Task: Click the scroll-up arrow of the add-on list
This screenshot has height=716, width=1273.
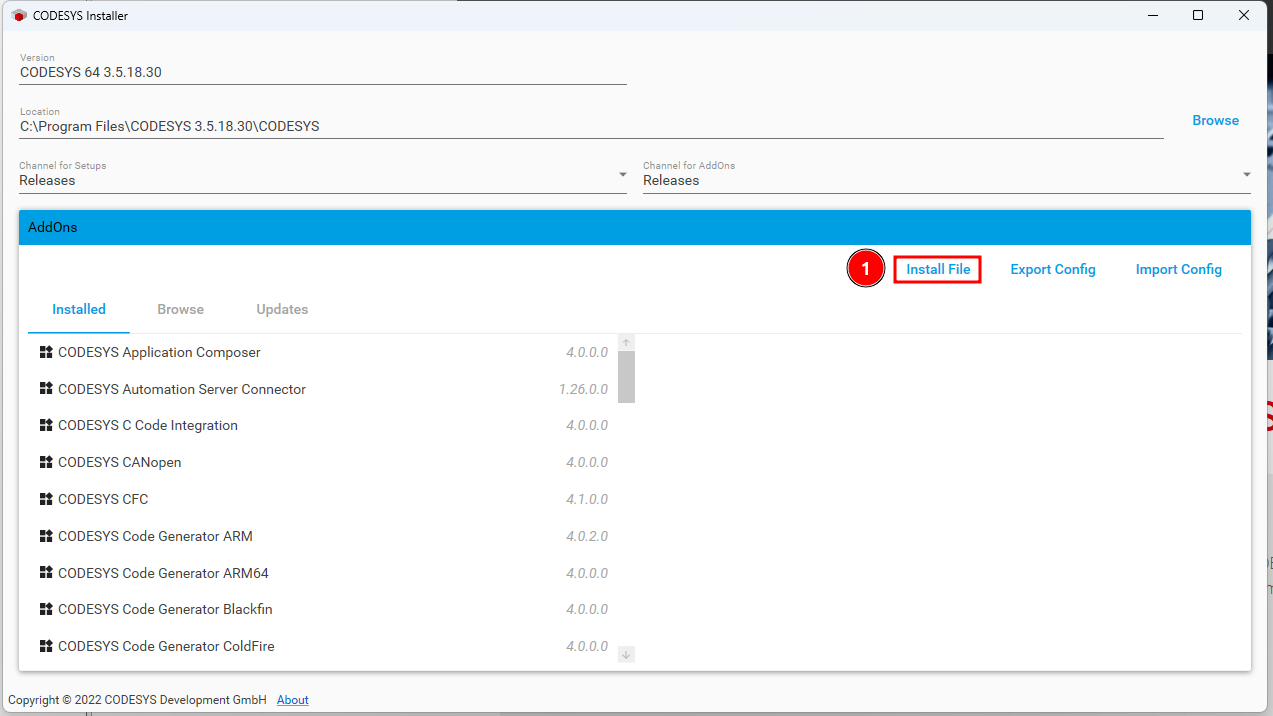Action: (x=626, y=343)
